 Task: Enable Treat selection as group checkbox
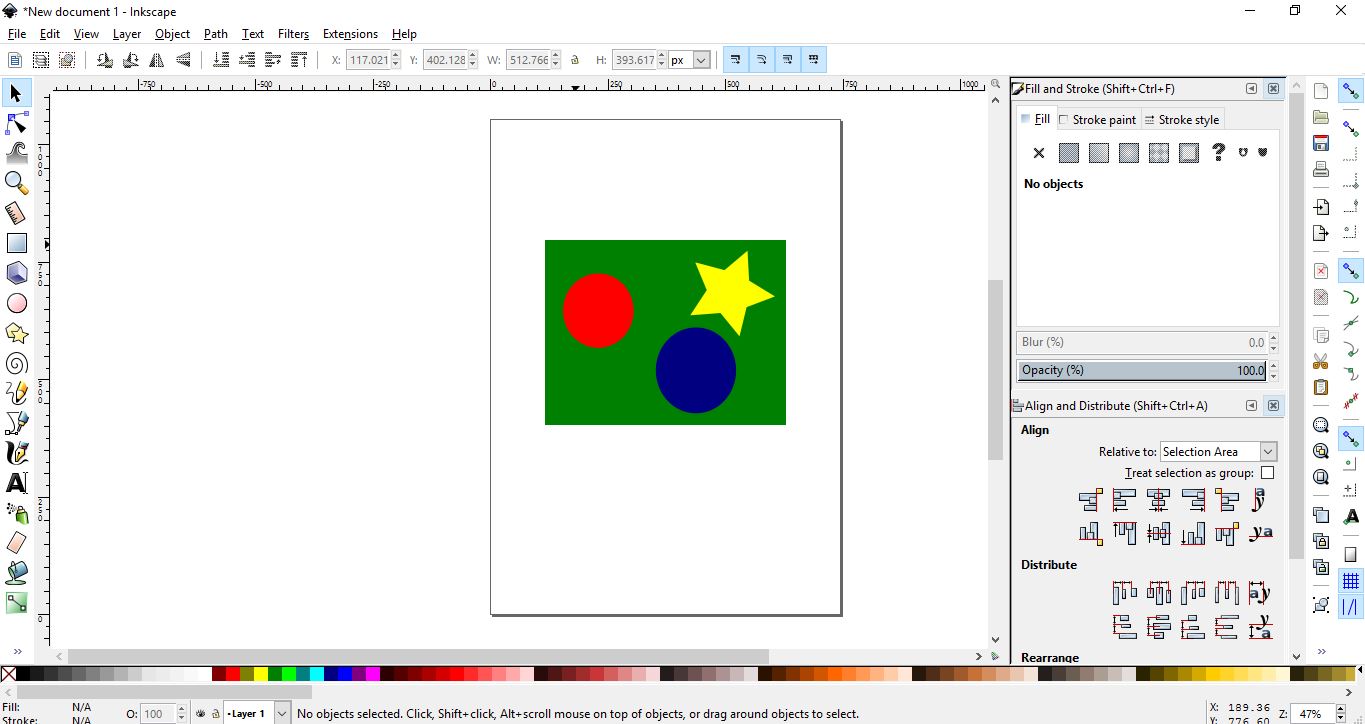1267,473
